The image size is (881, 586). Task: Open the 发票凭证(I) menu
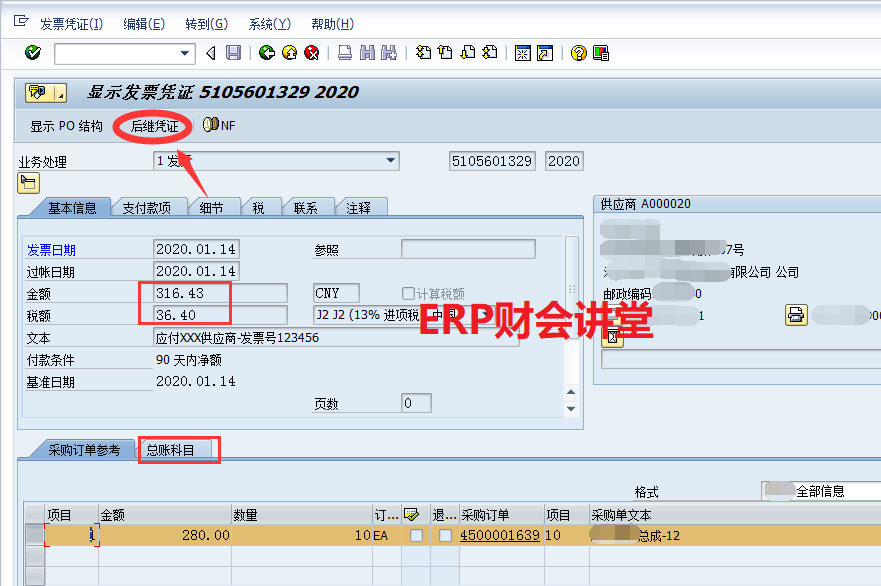tap(71, 24)
